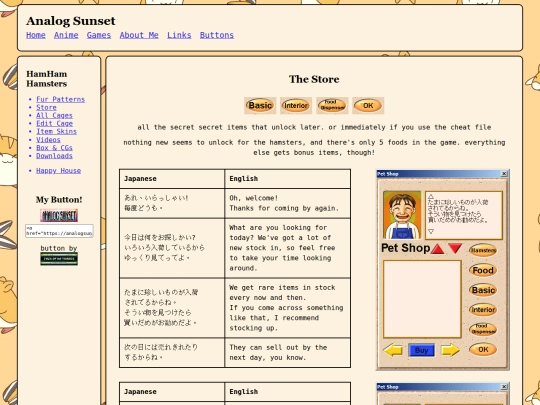Click the 'What are you looking for' cell
540x405 pixels.
pyautogui.click(x=288, y=248)
